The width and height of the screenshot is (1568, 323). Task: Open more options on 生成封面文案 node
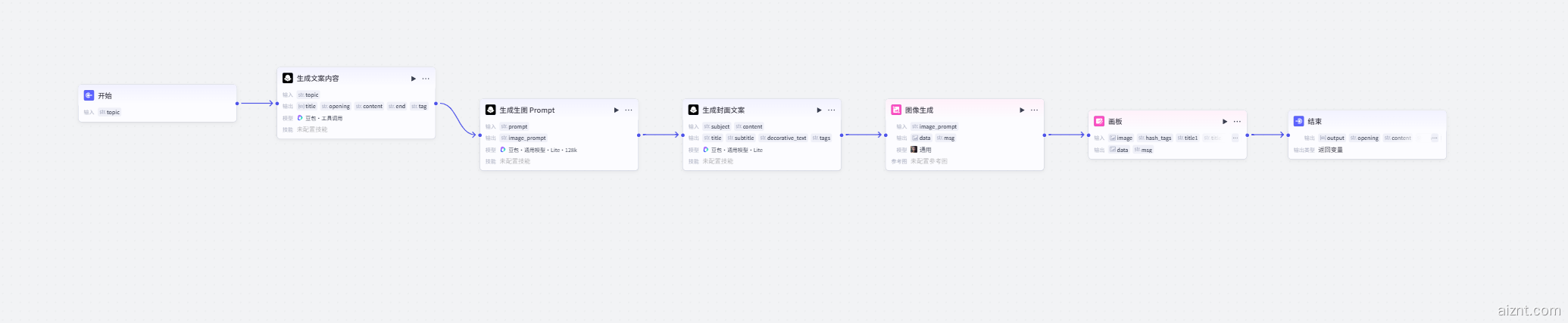pyautogui.click(x=831, y=110)
